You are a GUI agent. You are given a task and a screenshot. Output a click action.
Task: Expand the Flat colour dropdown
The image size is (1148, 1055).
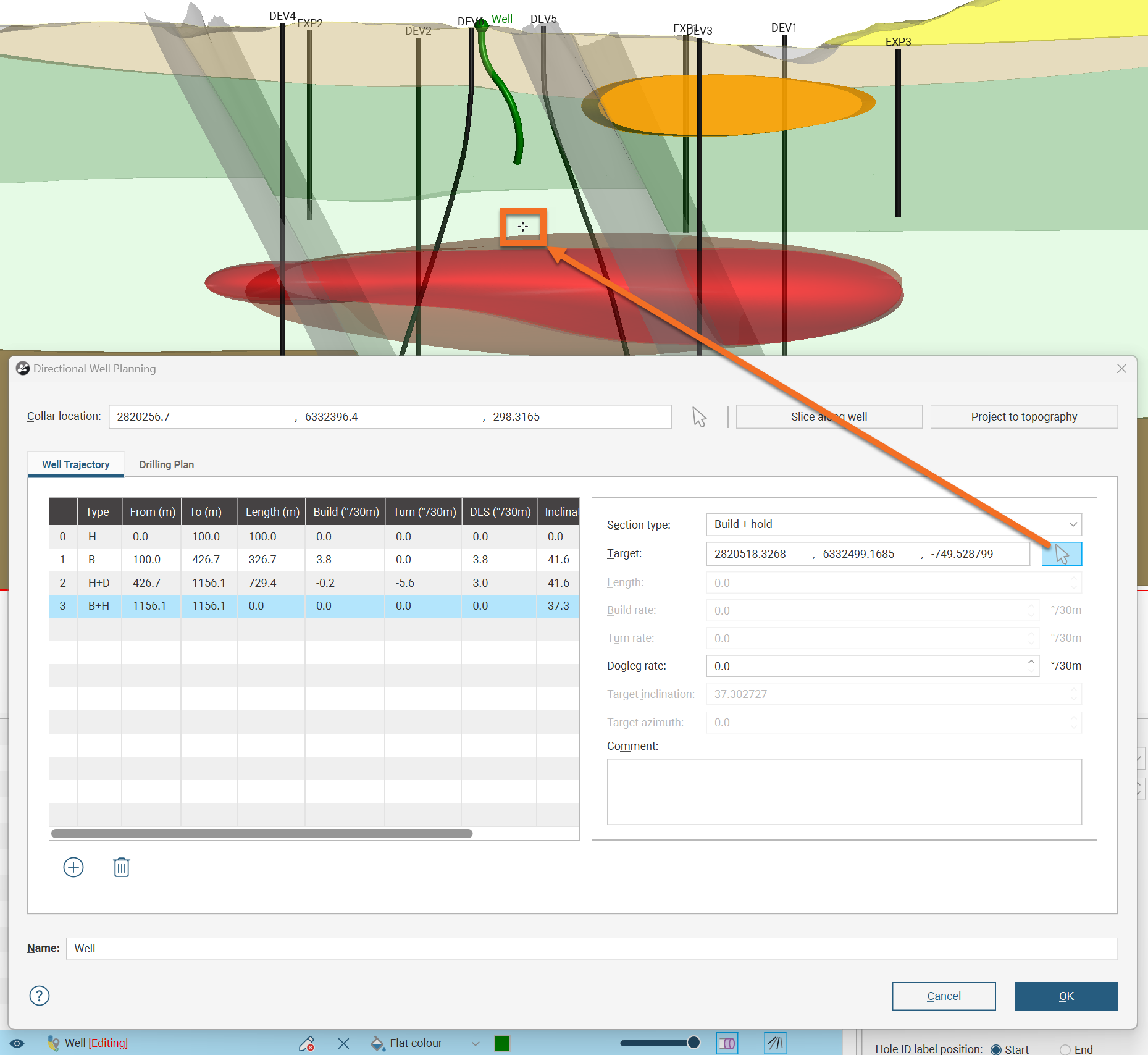coord(476,1043)
